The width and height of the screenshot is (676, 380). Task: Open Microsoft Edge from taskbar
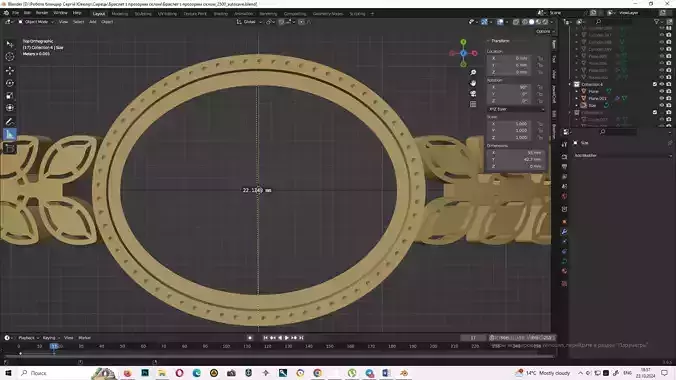(197, 373)
